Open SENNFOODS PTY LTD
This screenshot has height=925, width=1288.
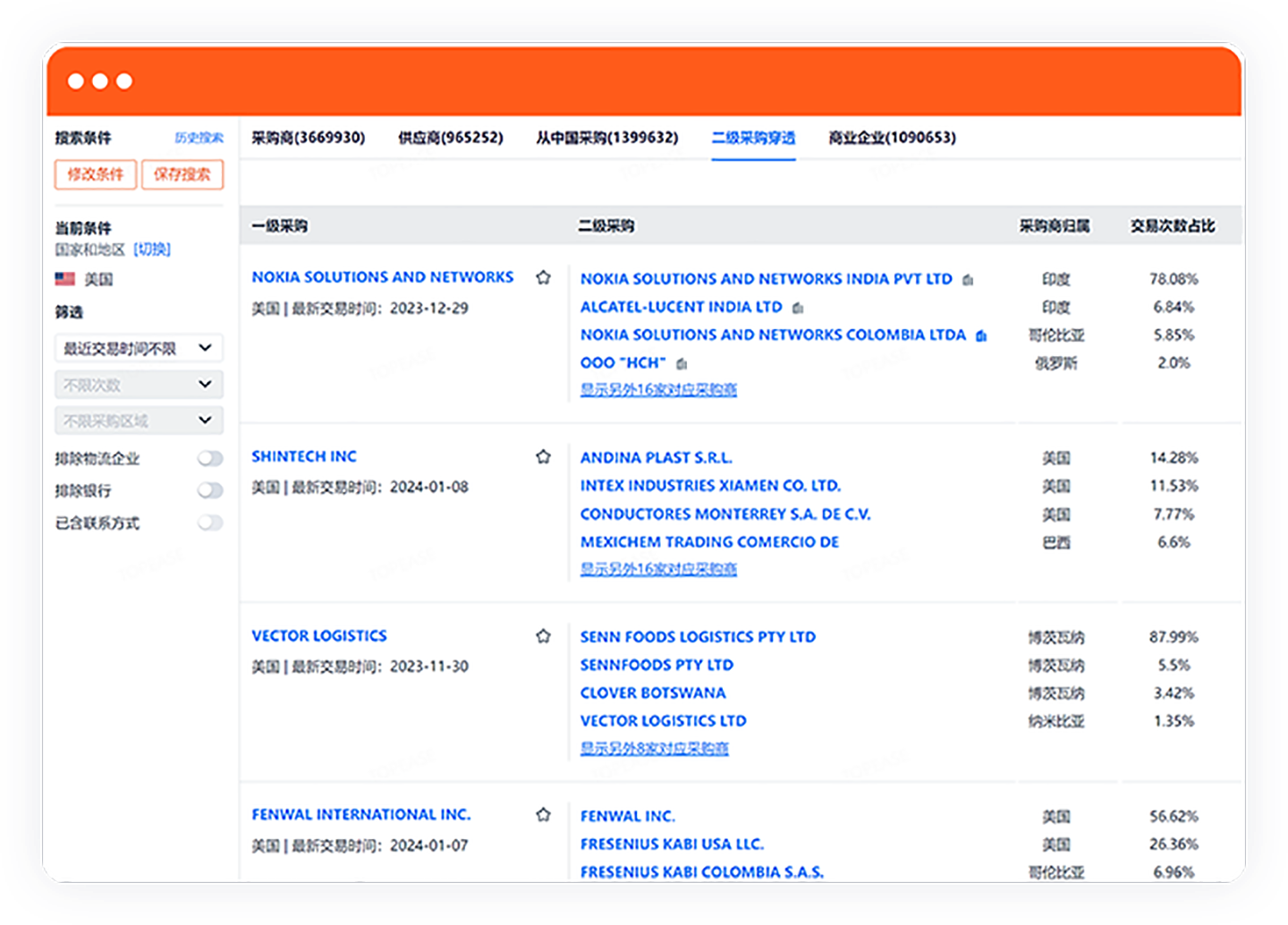pos(657,665)
